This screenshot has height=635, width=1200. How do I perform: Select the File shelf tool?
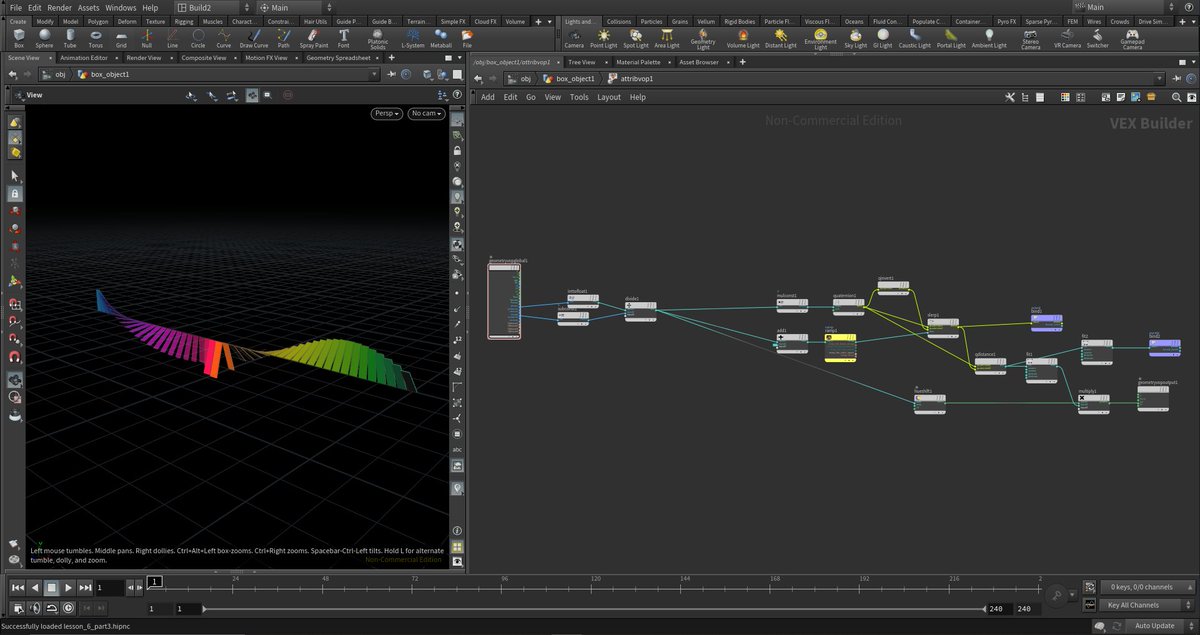pyautogui.click(x=467, y=38)
